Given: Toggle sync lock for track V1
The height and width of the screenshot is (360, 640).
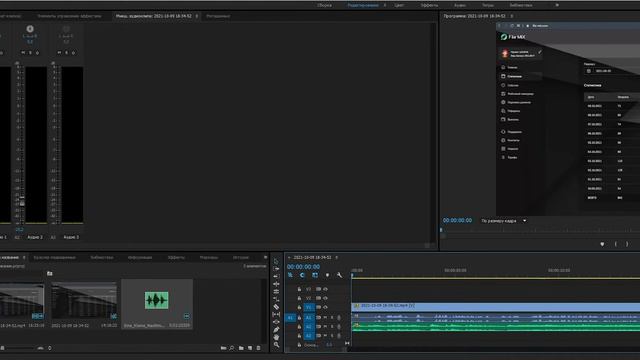Looking at the screenshot, I should [x=318, y=307].
